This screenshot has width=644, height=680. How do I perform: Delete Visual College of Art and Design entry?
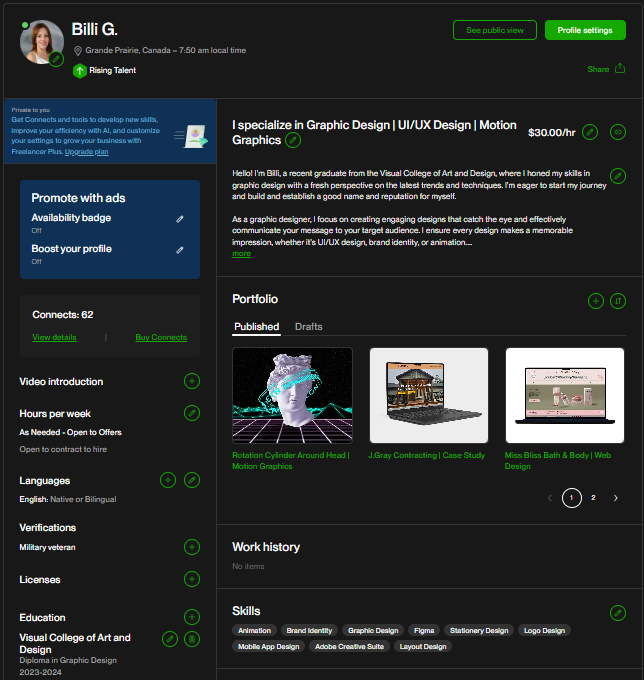(192, 639)
